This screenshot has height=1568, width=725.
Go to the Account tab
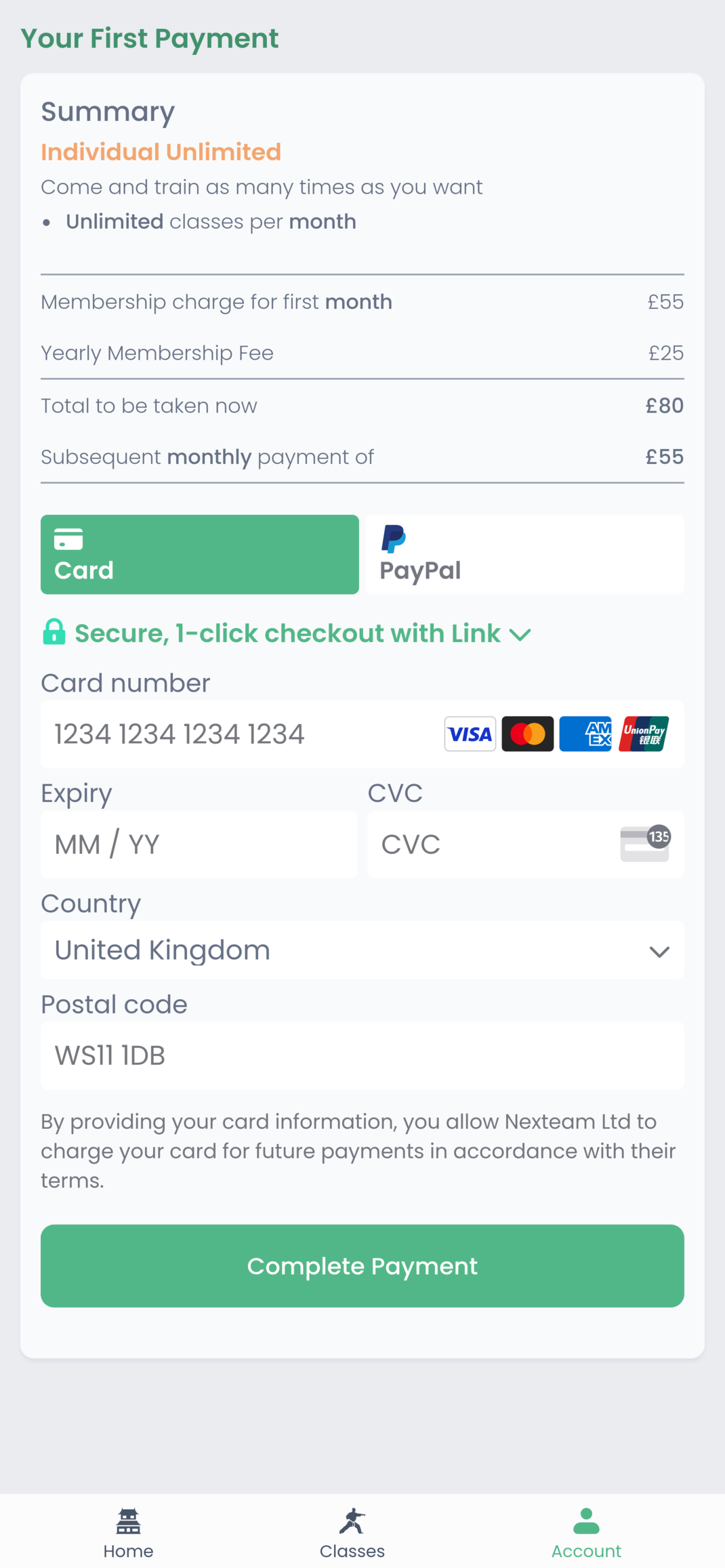586,1530
